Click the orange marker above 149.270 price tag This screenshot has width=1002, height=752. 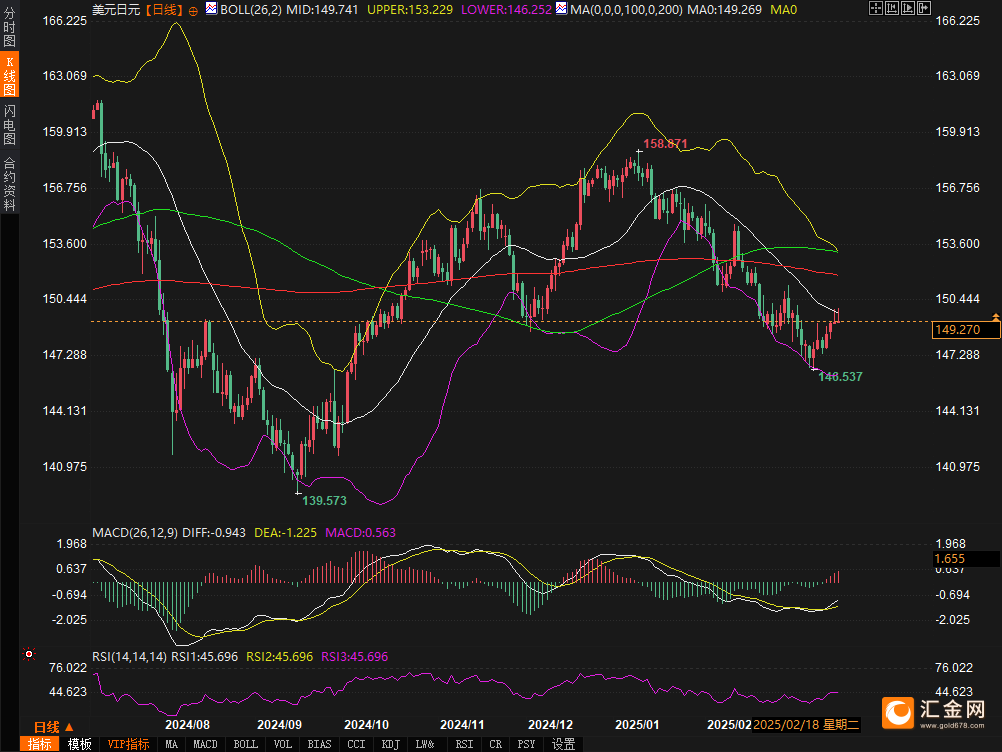point(996,317)
